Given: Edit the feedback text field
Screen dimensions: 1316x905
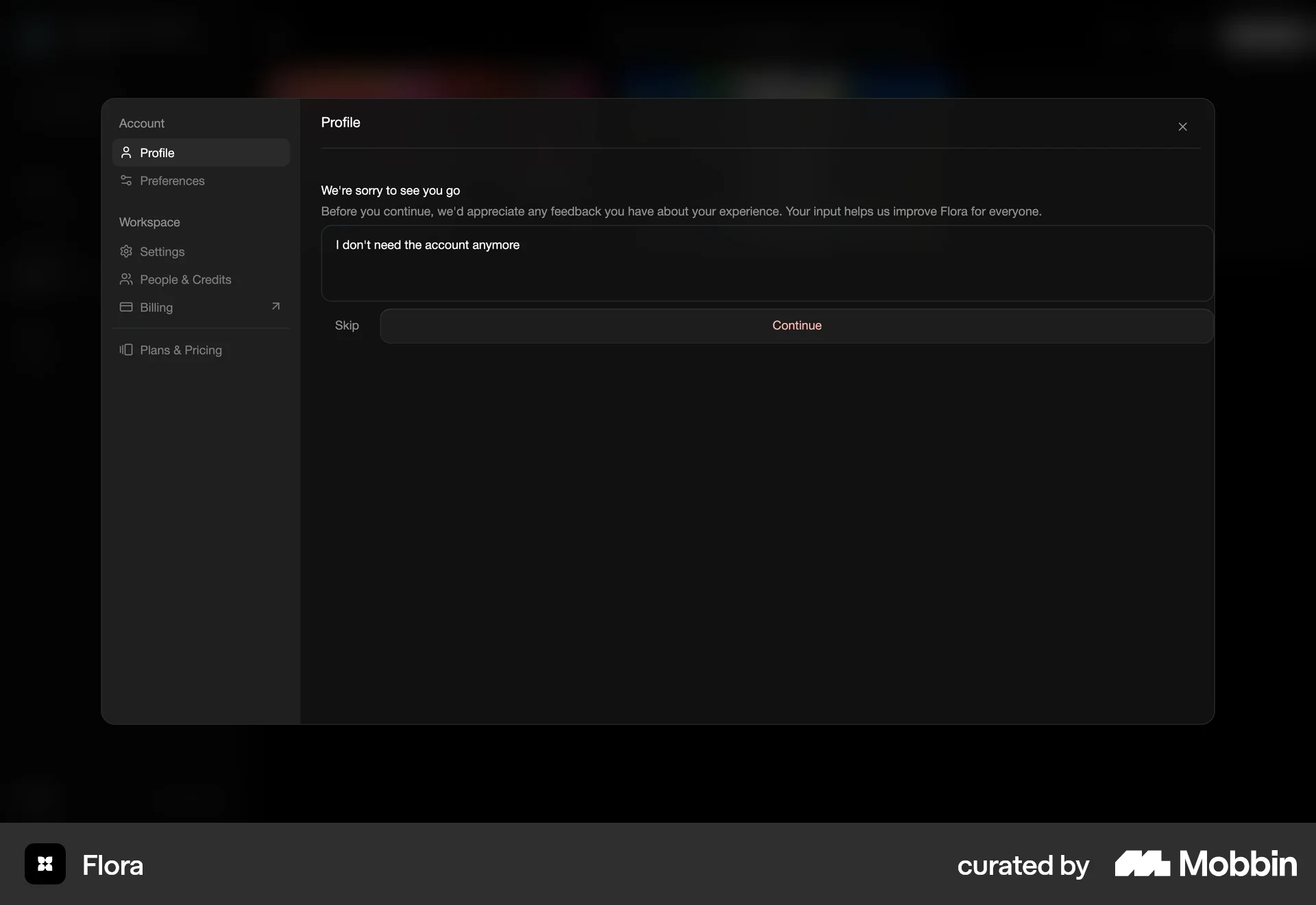Looking at the screenshot, I should point(766,263).
